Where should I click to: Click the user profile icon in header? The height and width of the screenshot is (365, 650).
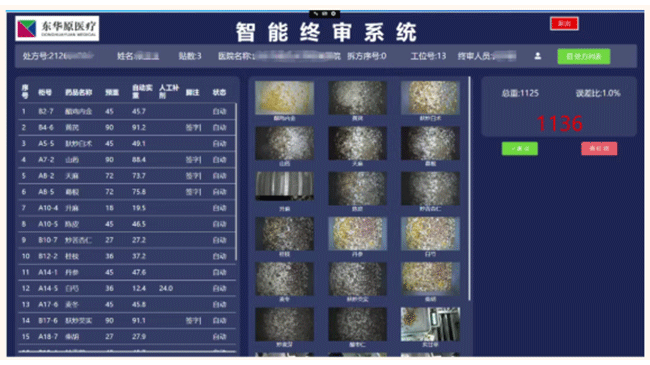[537, 56]
